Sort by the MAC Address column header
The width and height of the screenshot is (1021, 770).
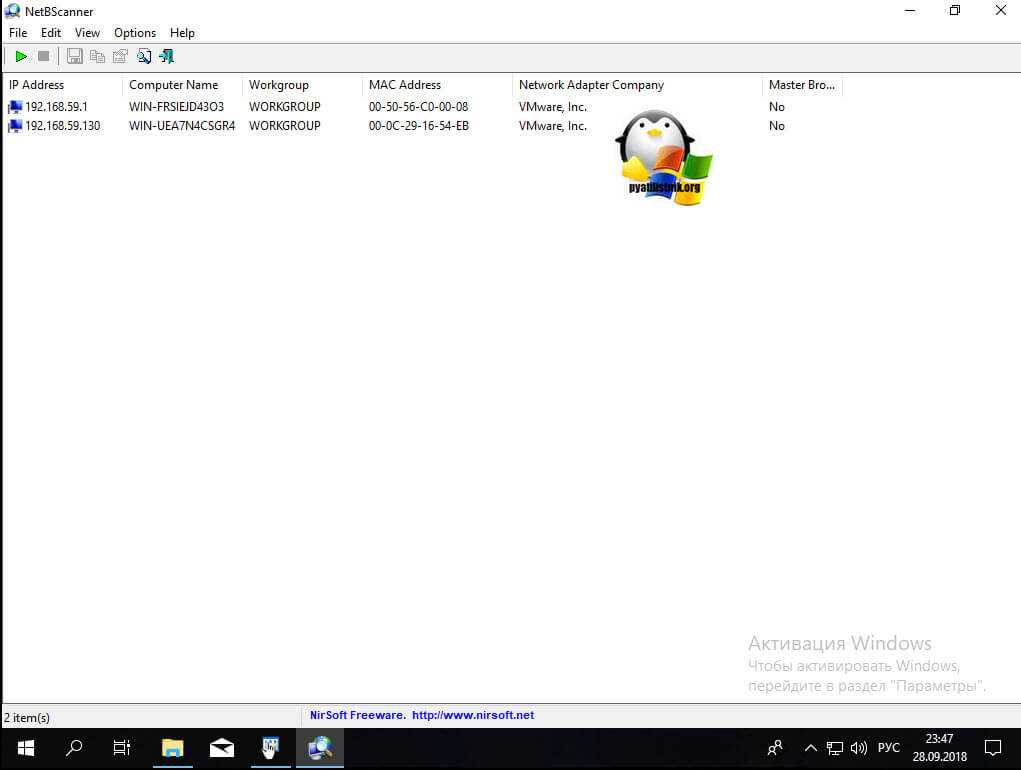(405, 85)
